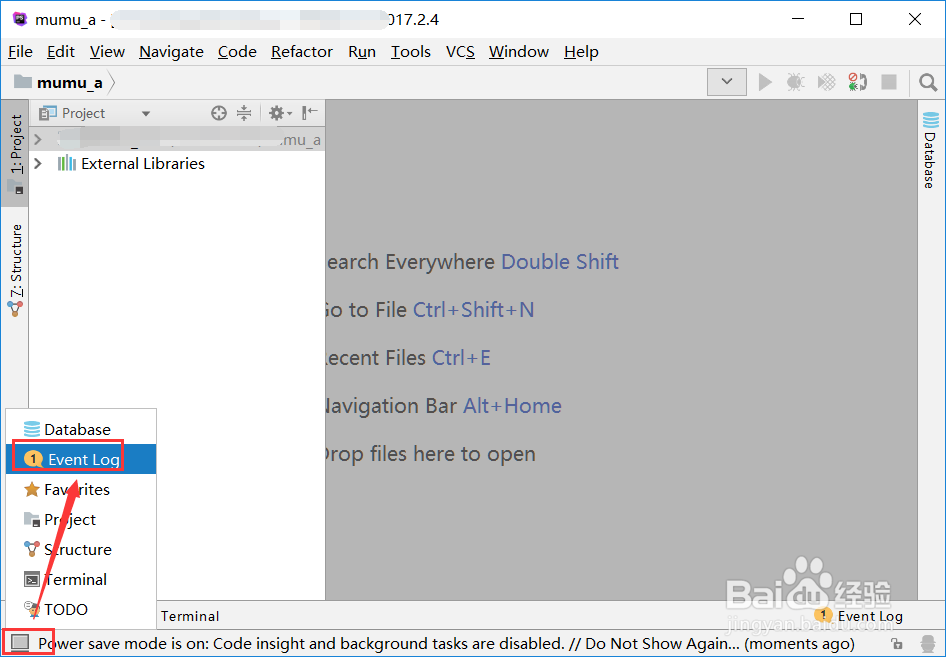Screen dimensions: 946x657
Task: Choose Terminal in the popup list
Action: [81, 580]
